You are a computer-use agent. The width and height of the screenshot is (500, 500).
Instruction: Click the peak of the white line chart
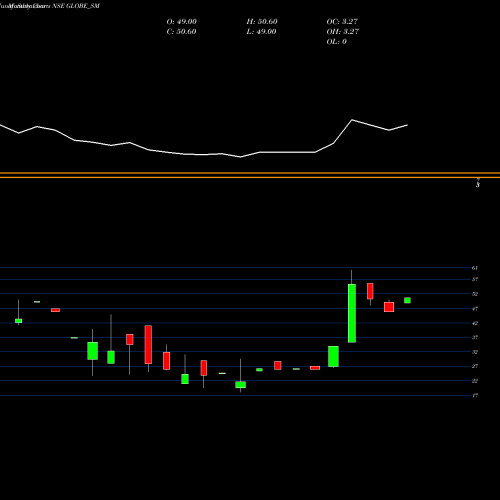tap(352, 120)
